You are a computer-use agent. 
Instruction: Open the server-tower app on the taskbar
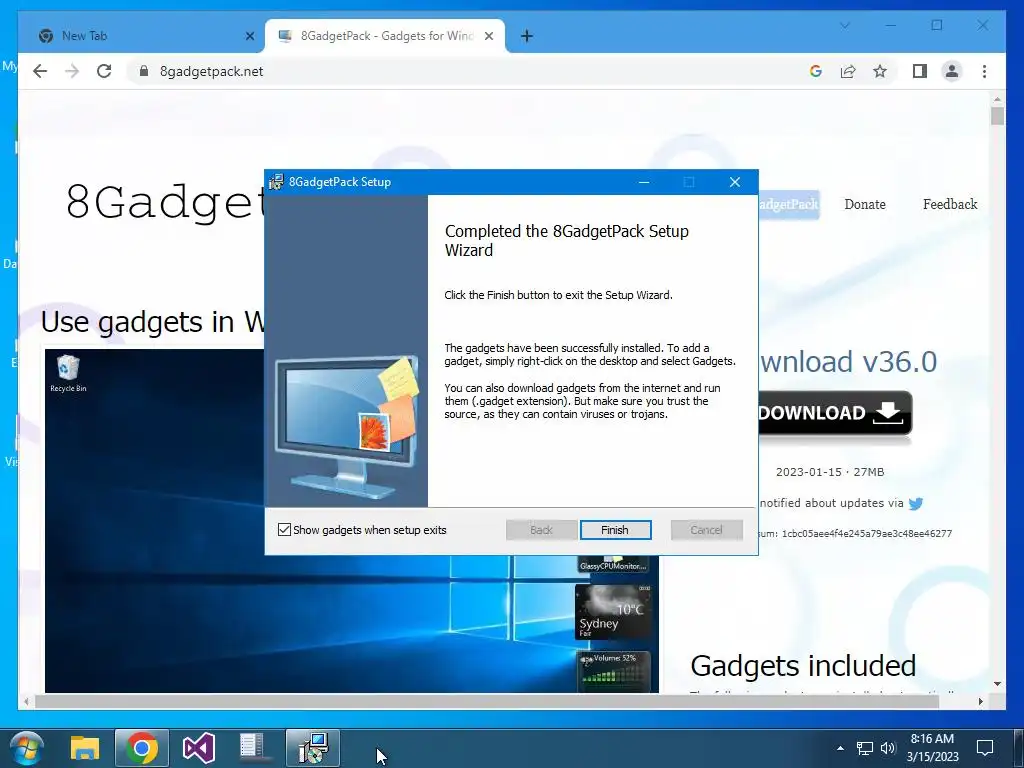(x=253, y=748)
